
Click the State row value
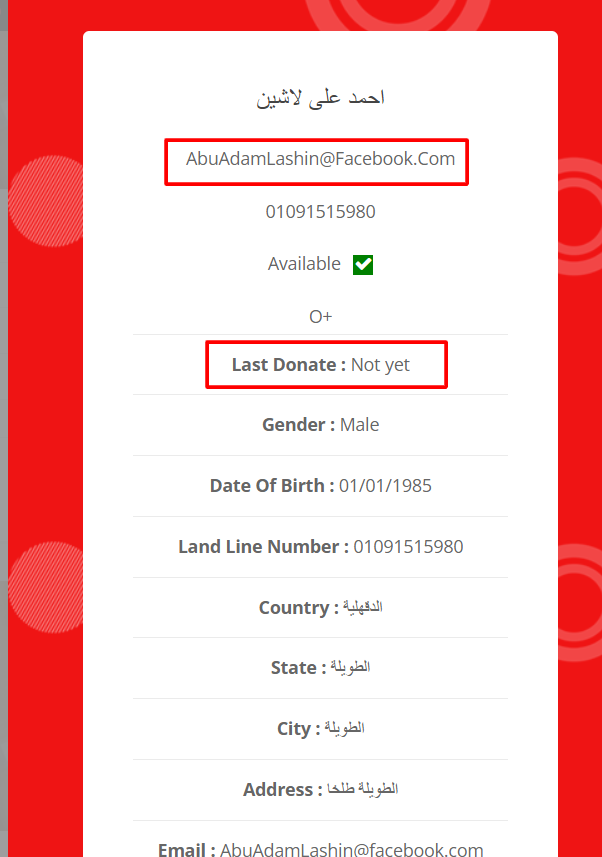coord(350,667)
